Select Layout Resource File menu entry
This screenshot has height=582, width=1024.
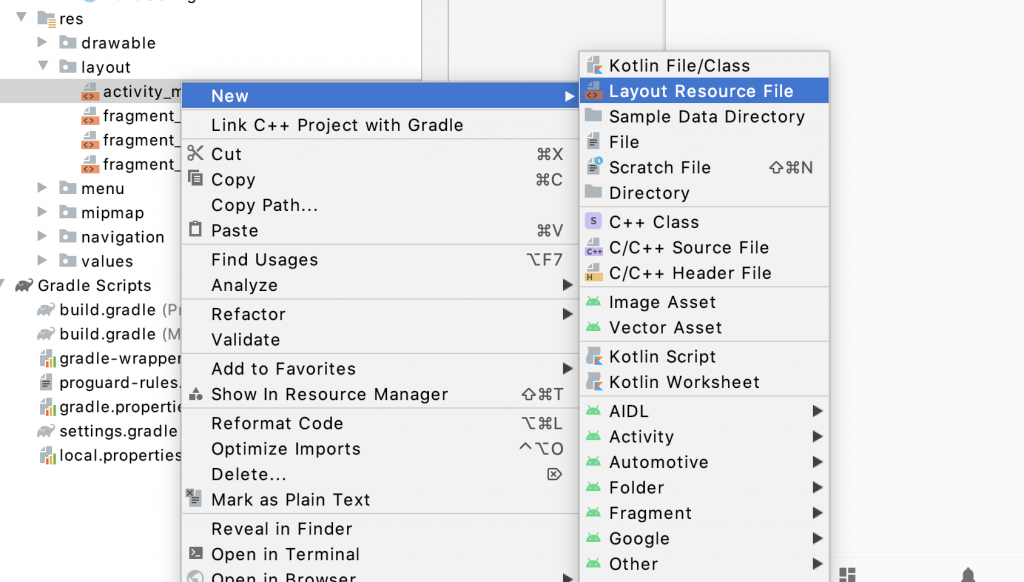pyautogui.click(x=700, y=91)
